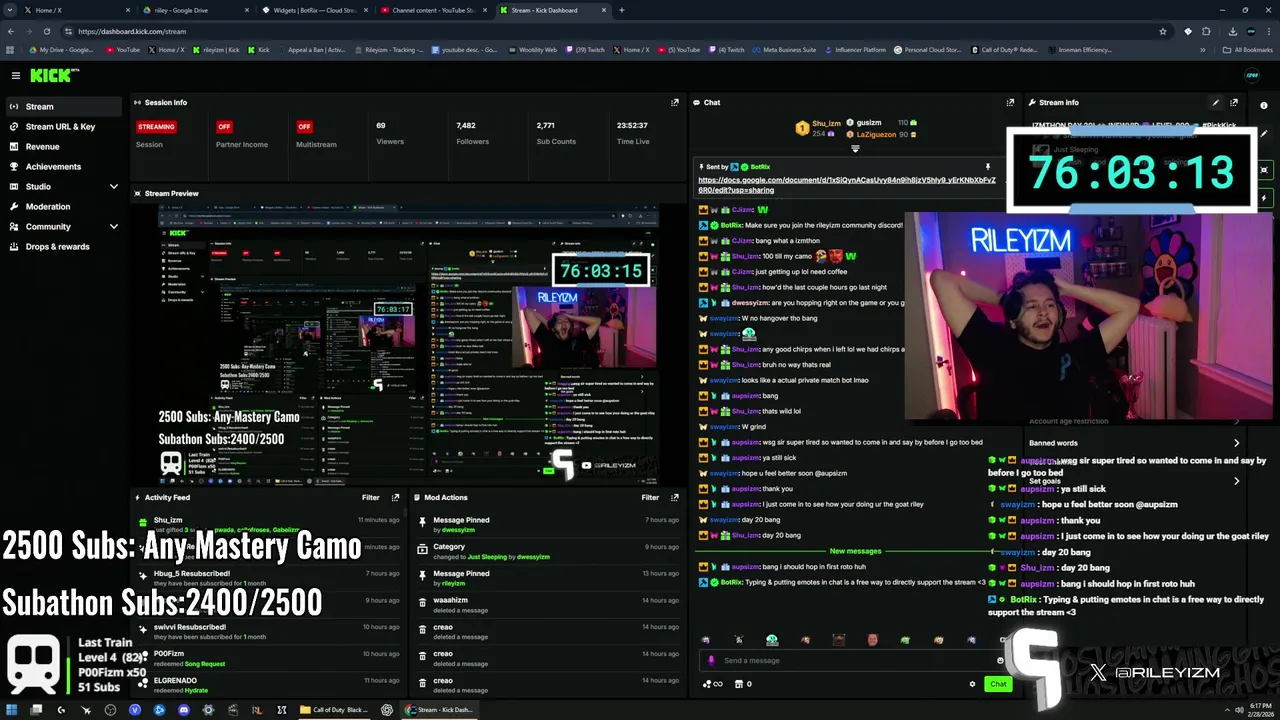The width and height of the screenshot is (1280, 720).
Task: Open the Google Docs link in chat
Action: pos(847,185)
